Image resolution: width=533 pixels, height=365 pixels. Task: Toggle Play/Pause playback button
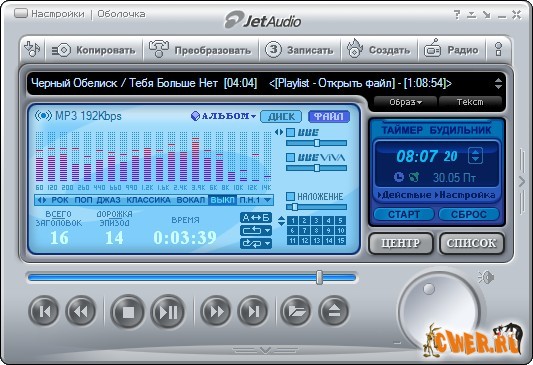[168, 312]
